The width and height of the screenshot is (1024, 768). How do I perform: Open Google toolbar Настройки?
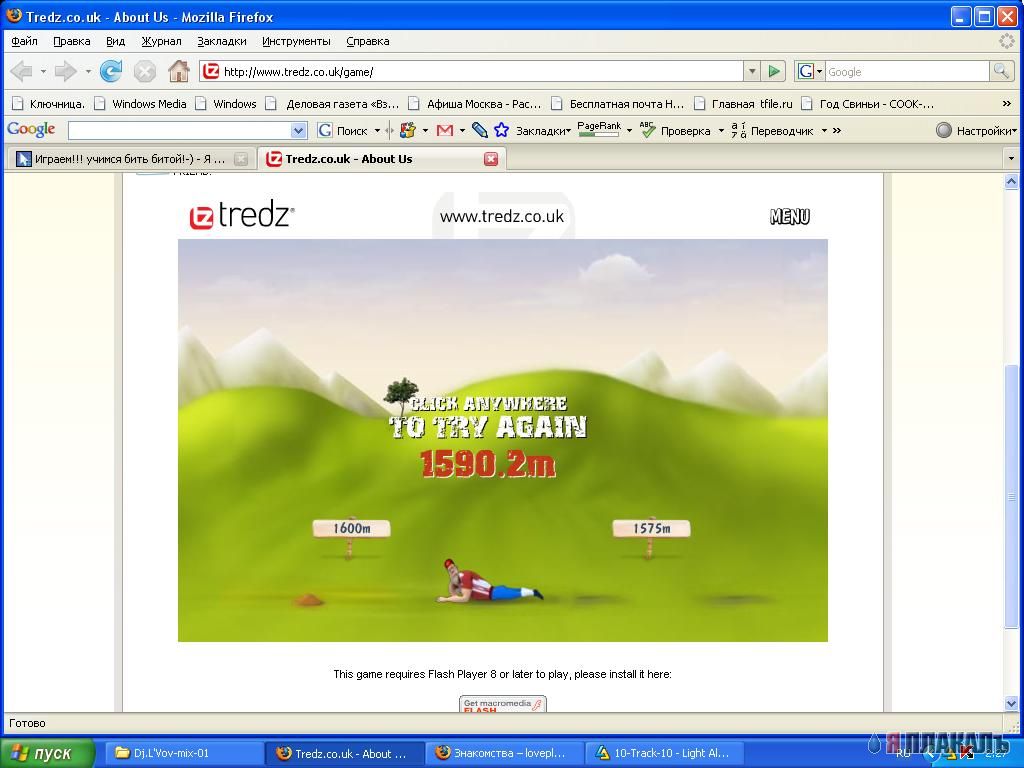click(976, 131)
